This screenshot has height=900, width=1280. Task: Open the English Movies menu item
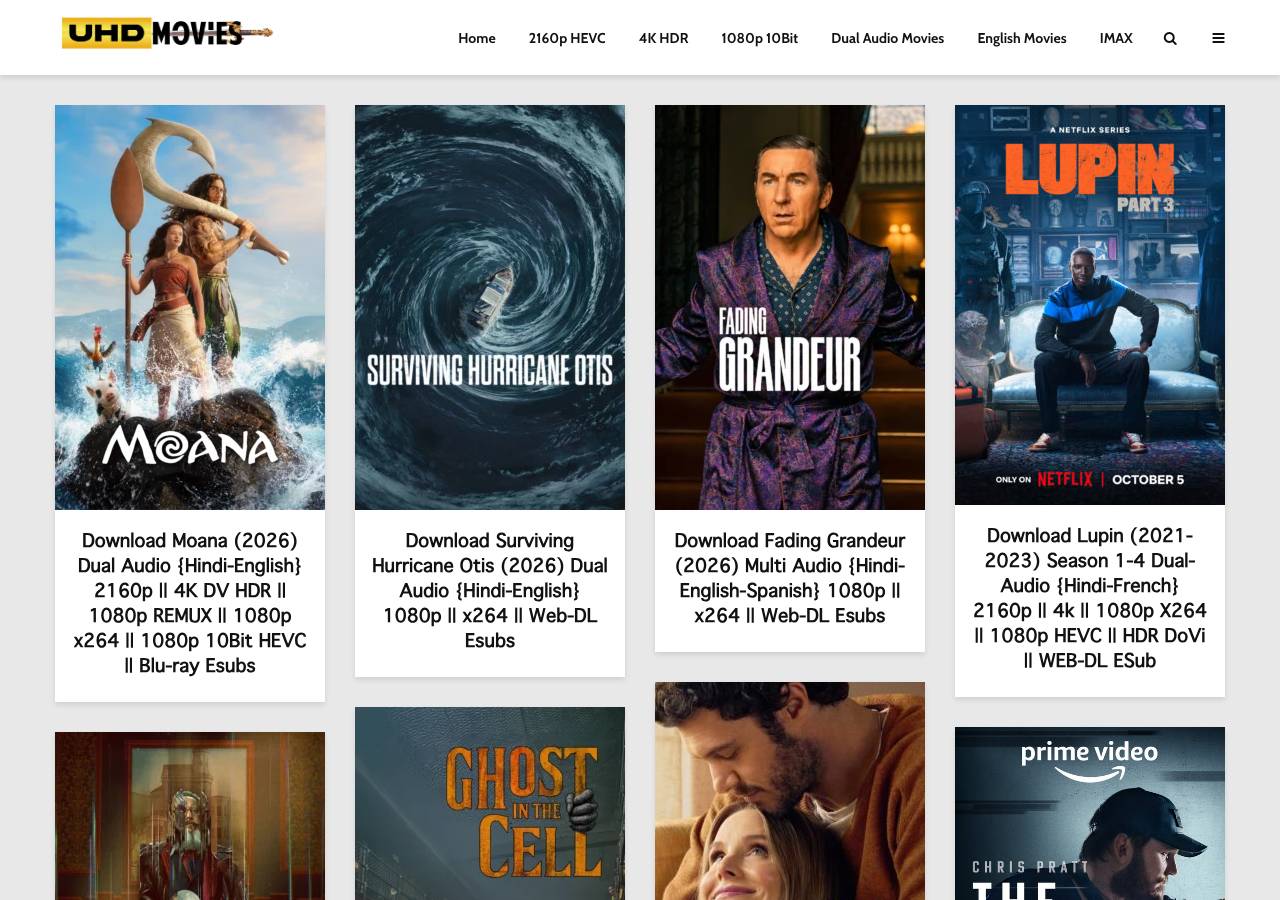tap(1022, 38)
